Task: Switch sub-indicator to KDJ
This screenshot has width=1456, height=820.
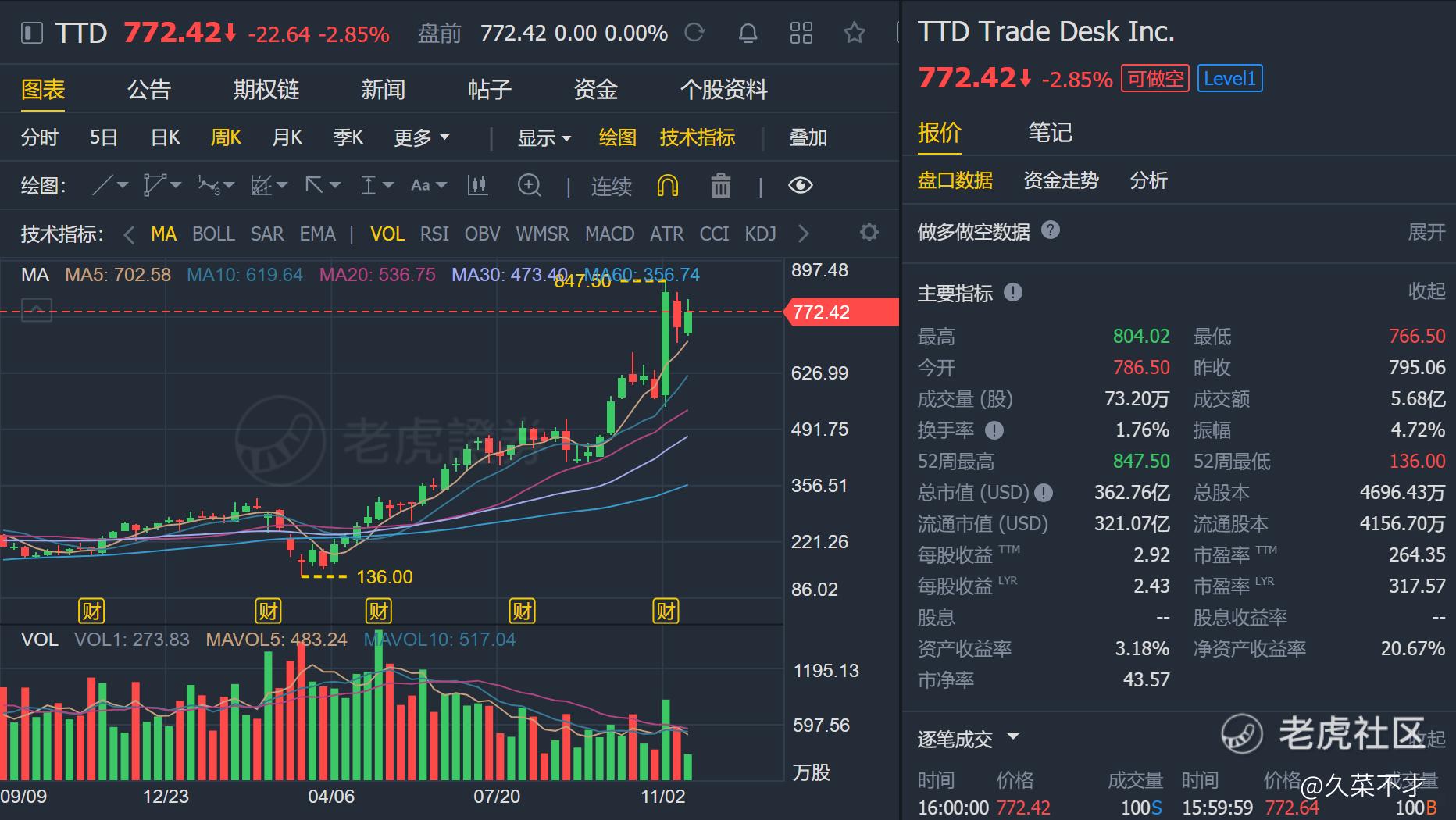Action: (760, 234)
